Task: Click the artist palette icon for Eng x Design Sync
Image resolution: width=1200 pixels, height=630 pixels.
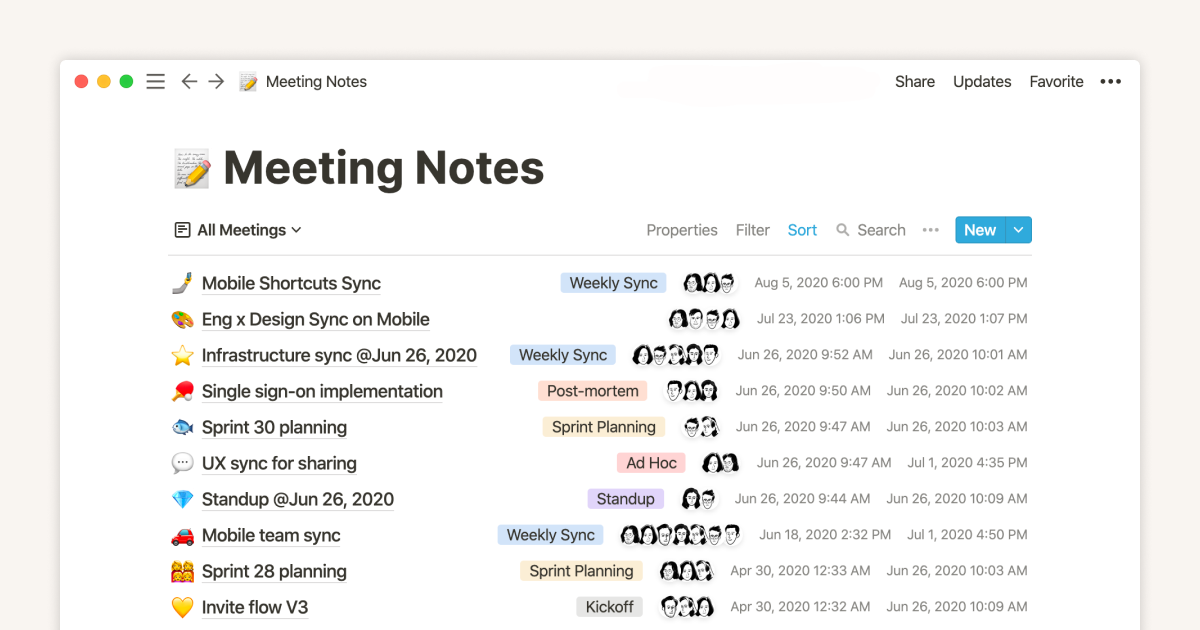Action: pos(183,318)
